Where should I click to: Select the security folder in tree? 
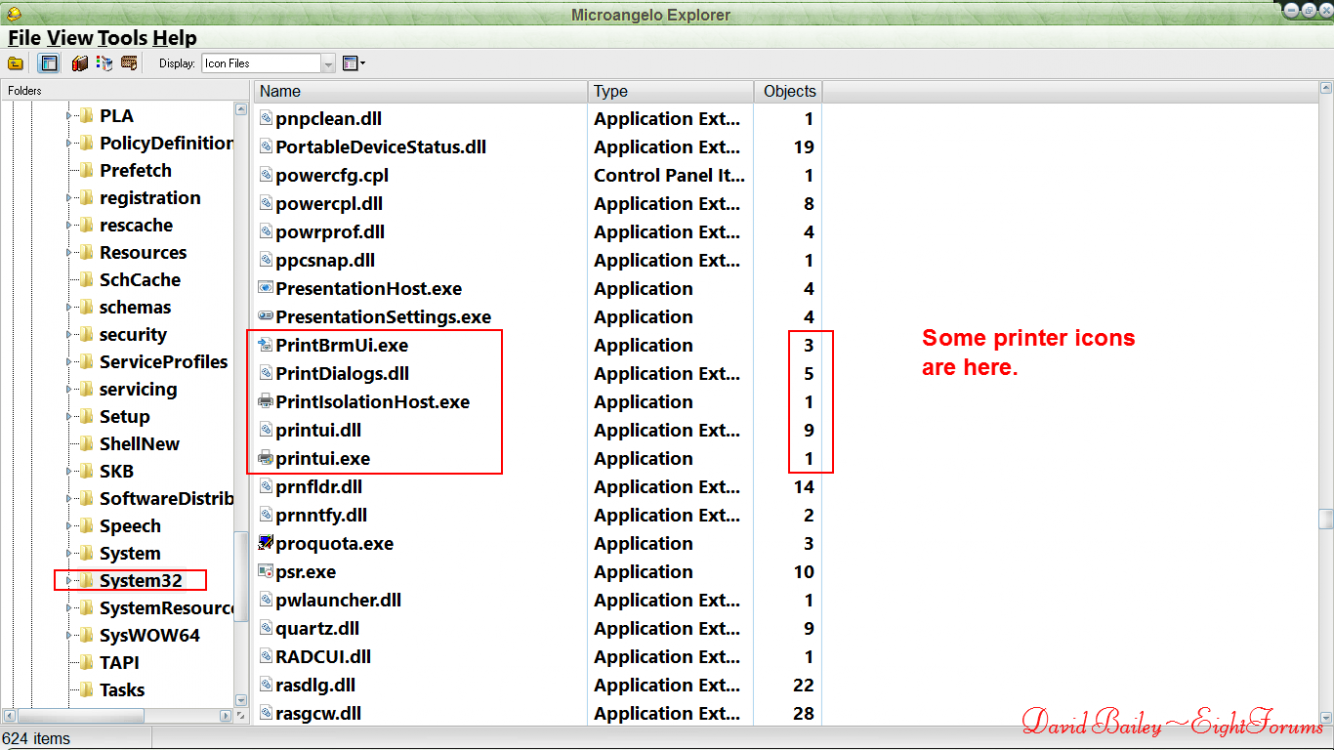[133, 335]
